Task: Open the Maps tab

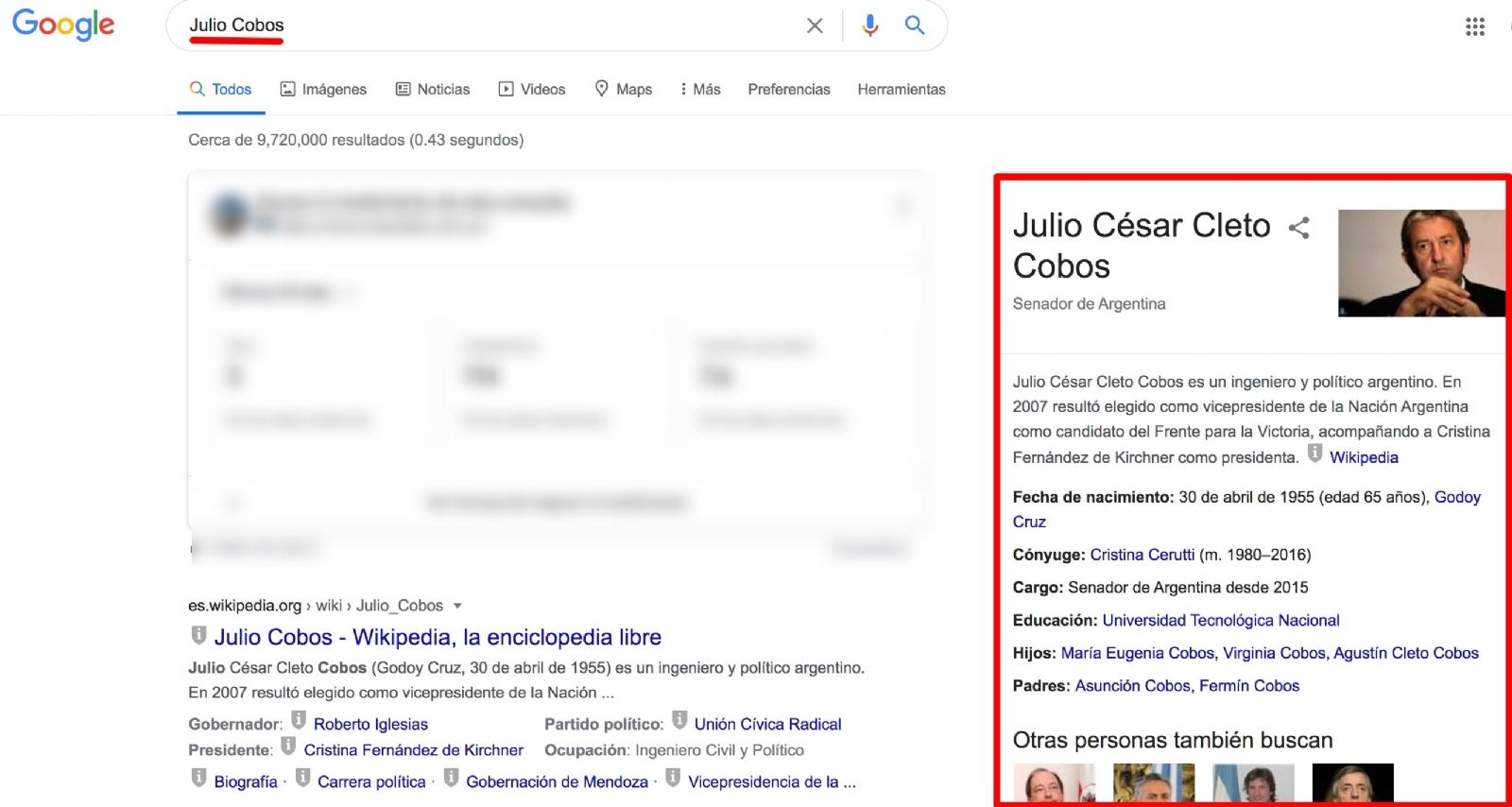Action: click(x=624, y=89)
